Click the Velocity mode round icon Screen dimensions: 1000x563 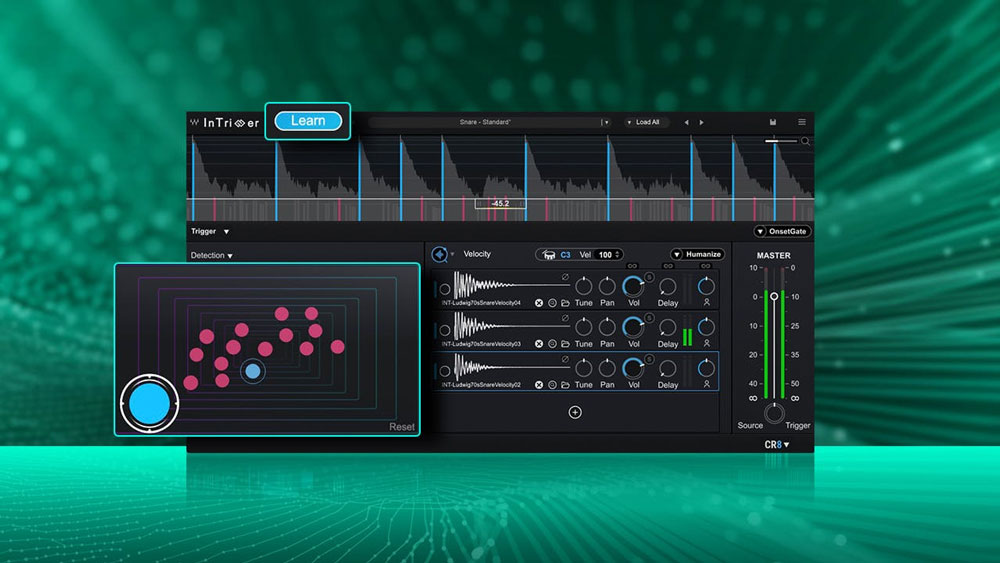pyautogui.click(x=439, y=254)
